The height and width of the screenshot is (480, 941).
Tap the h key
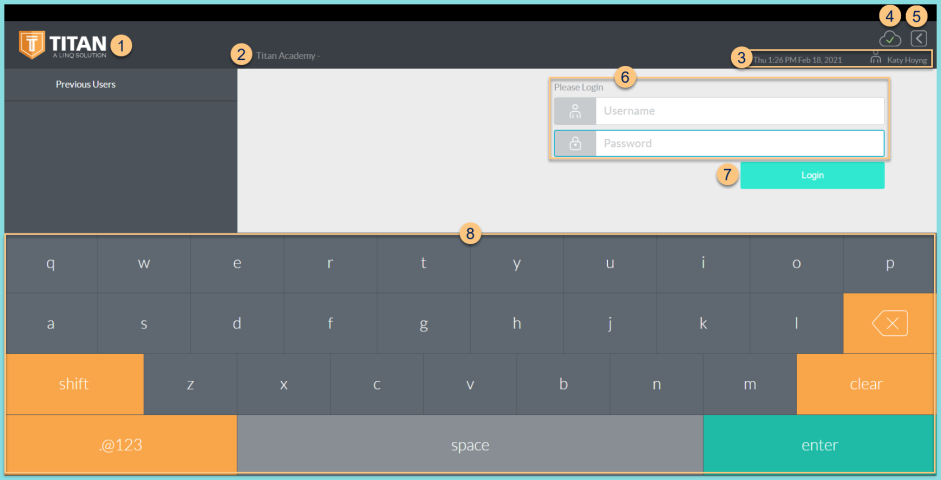pyautogui.click(x=517, y=323)
